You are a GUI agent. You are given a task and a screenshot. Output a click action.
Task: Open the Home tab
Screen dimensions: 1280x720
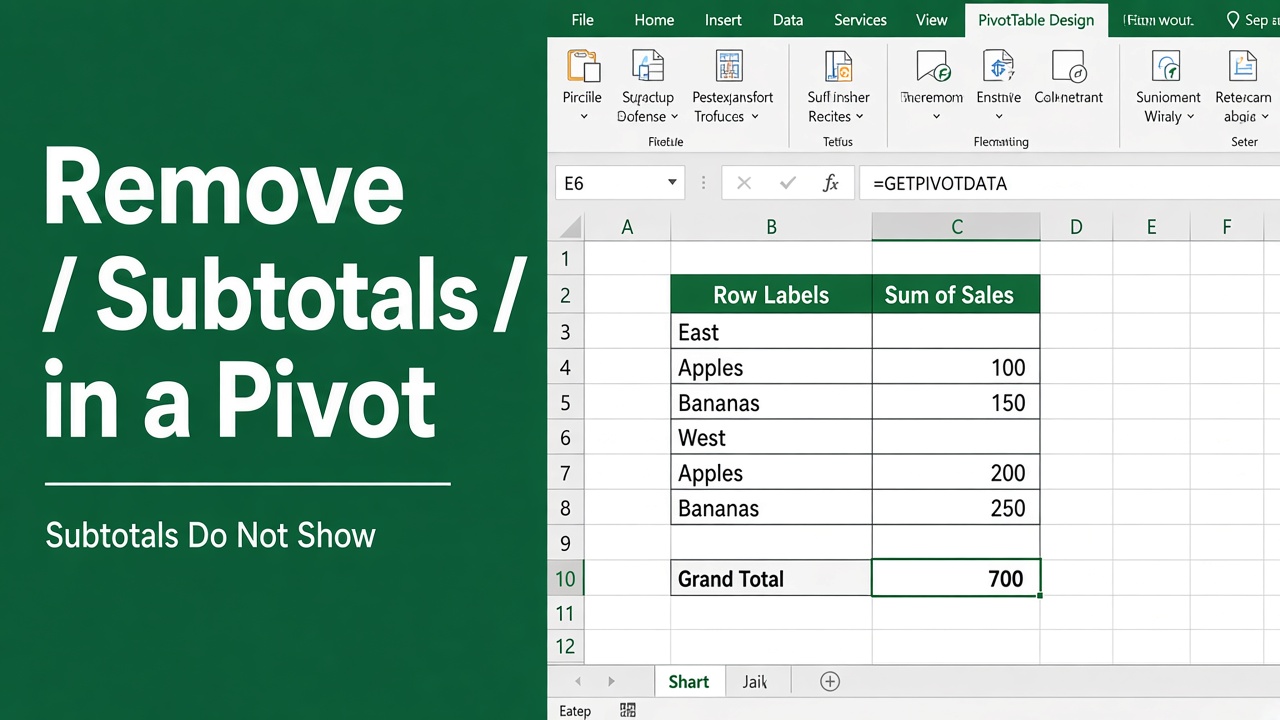click(x=654, y=20)
